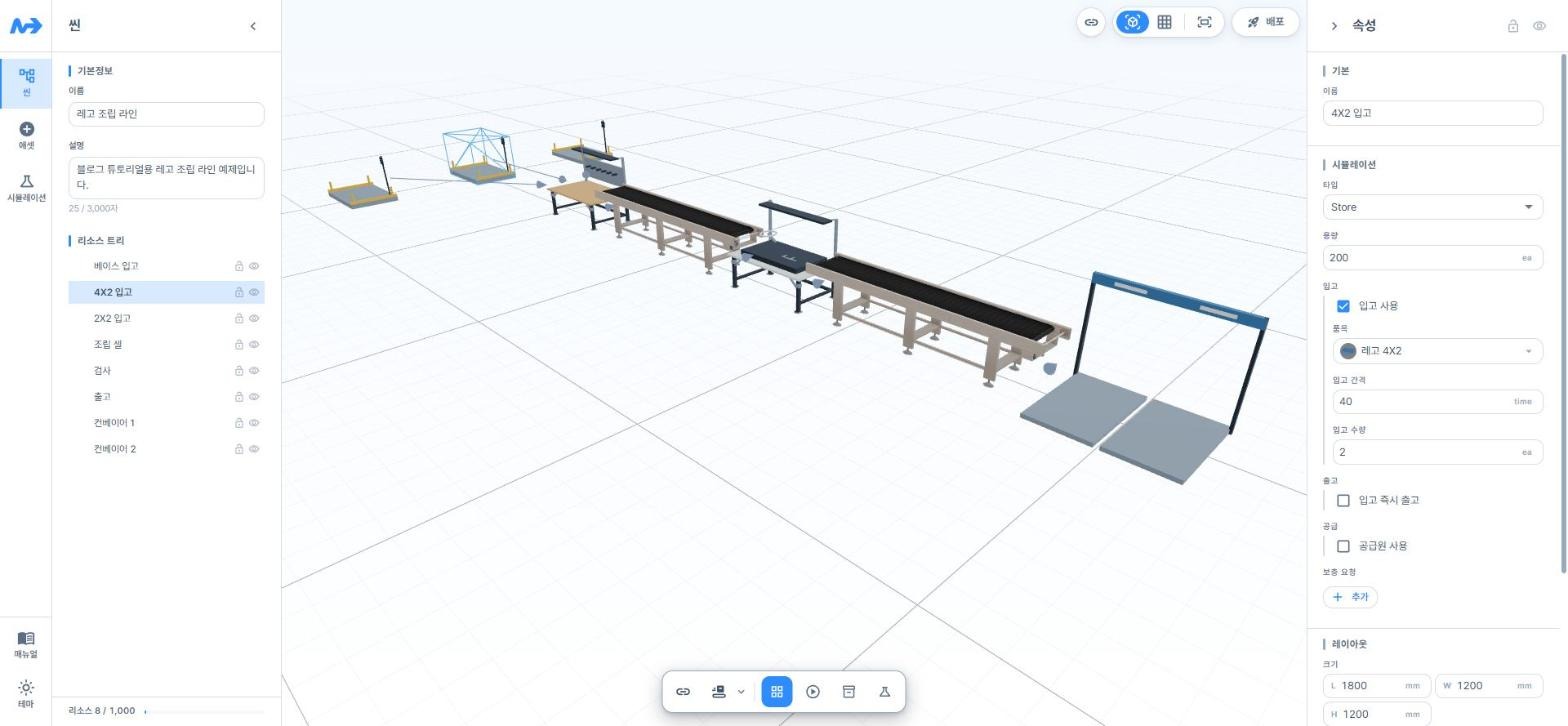Collapse the 씬 panel with the left chevron

point(253,26)
